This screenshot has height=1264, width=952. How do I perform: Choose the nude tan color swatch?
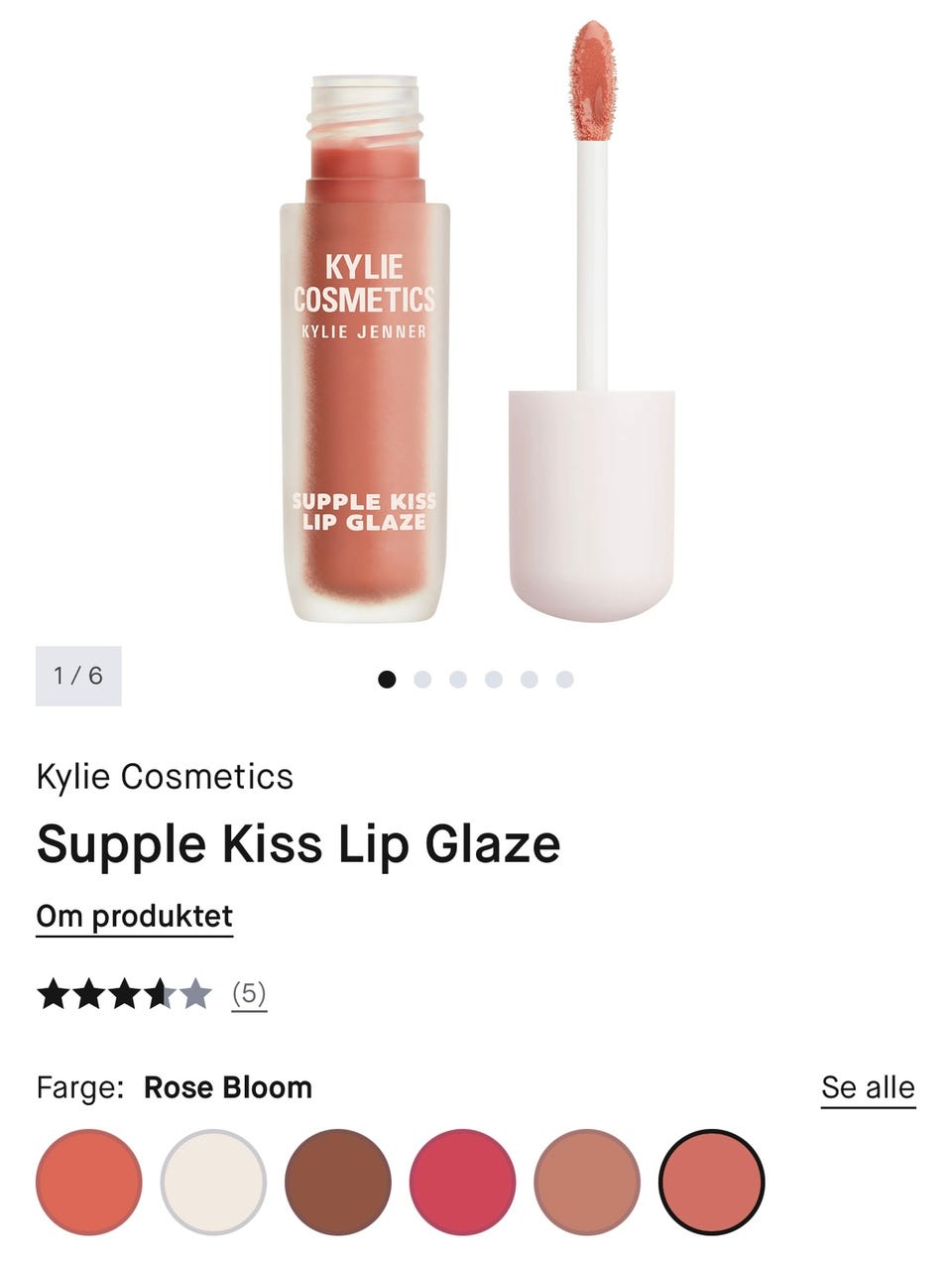tap(587, 1182)
